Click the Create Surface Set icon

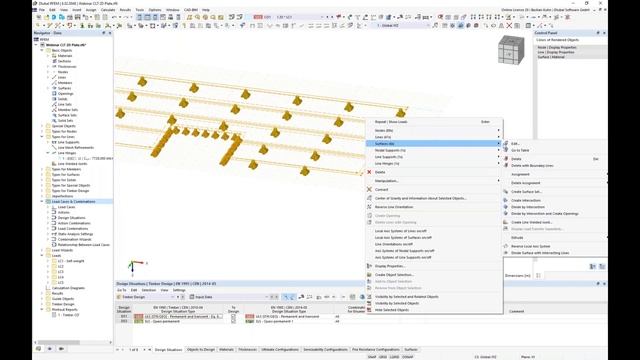point(506,191)
